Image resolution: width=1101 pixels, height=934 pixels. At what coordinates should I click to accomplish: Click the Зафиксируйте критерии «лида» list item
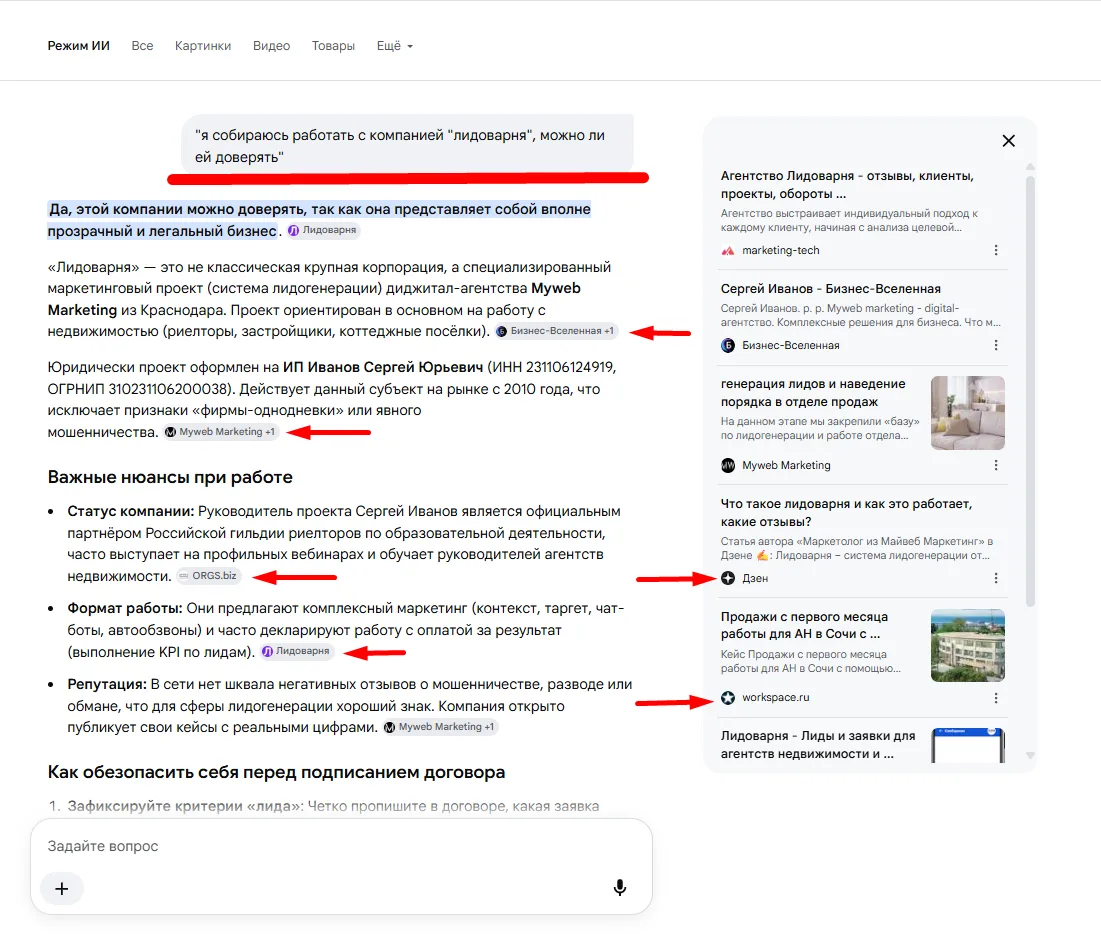[x=333, y=806]
